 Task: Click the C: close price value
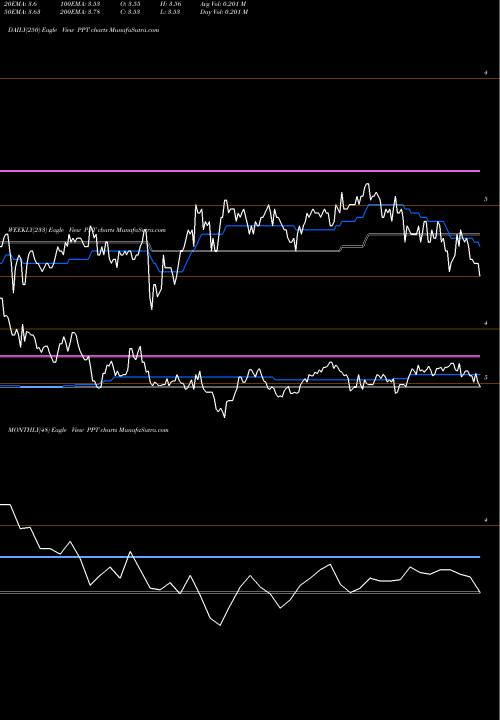click(x=130, y=12)
